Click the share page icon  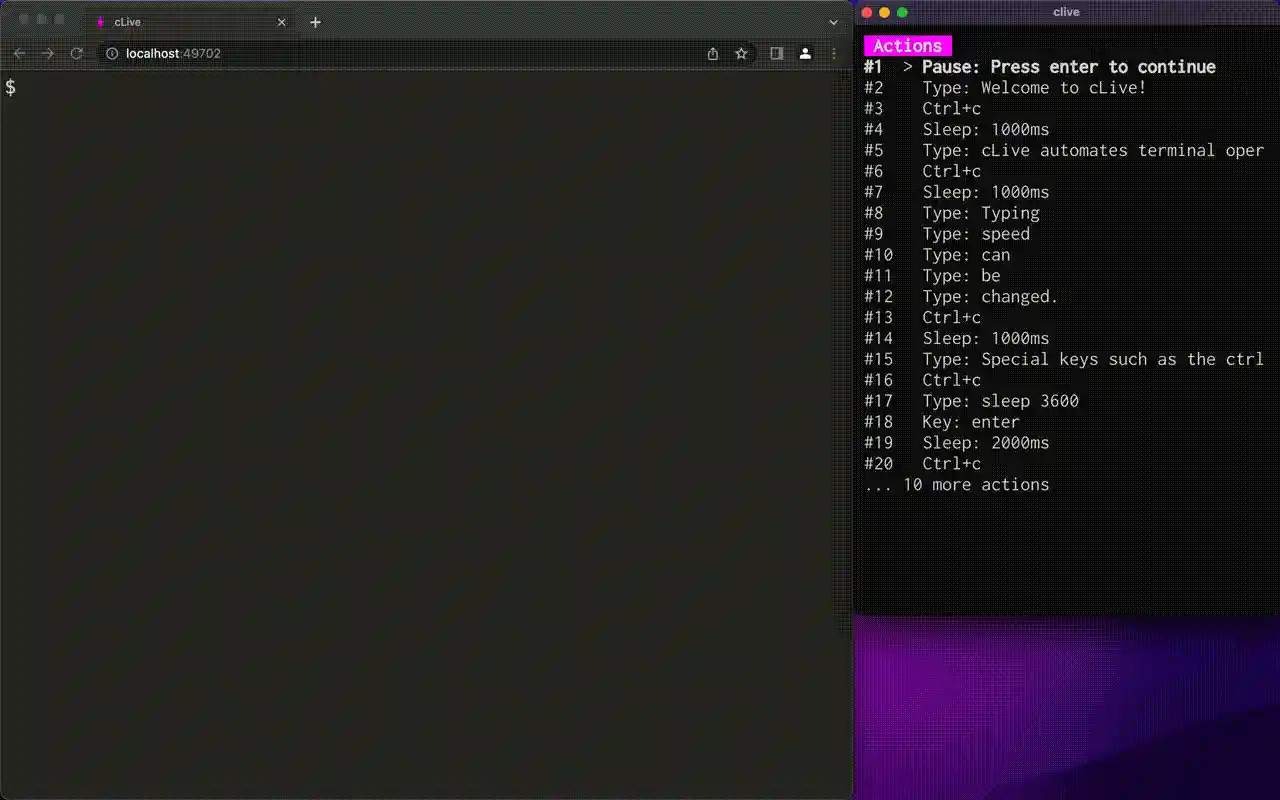point(713,54)
